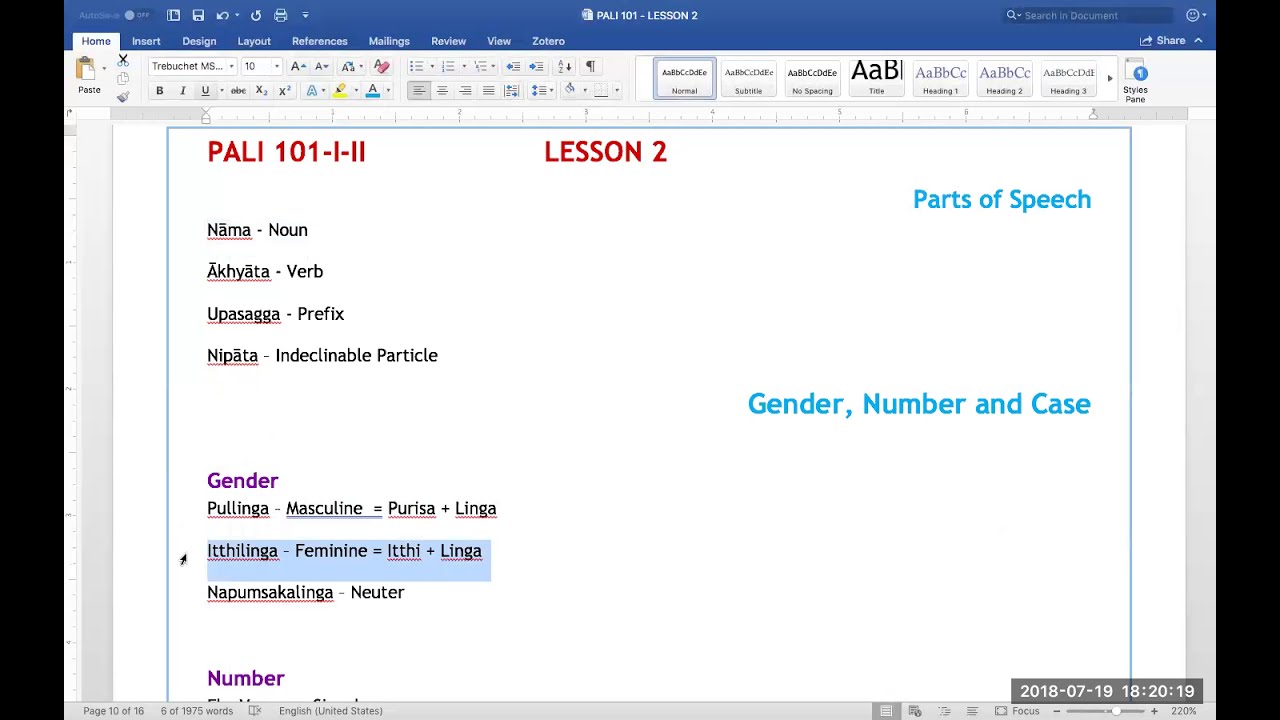Apply the Heading 1 style

[x=940, y=78]
